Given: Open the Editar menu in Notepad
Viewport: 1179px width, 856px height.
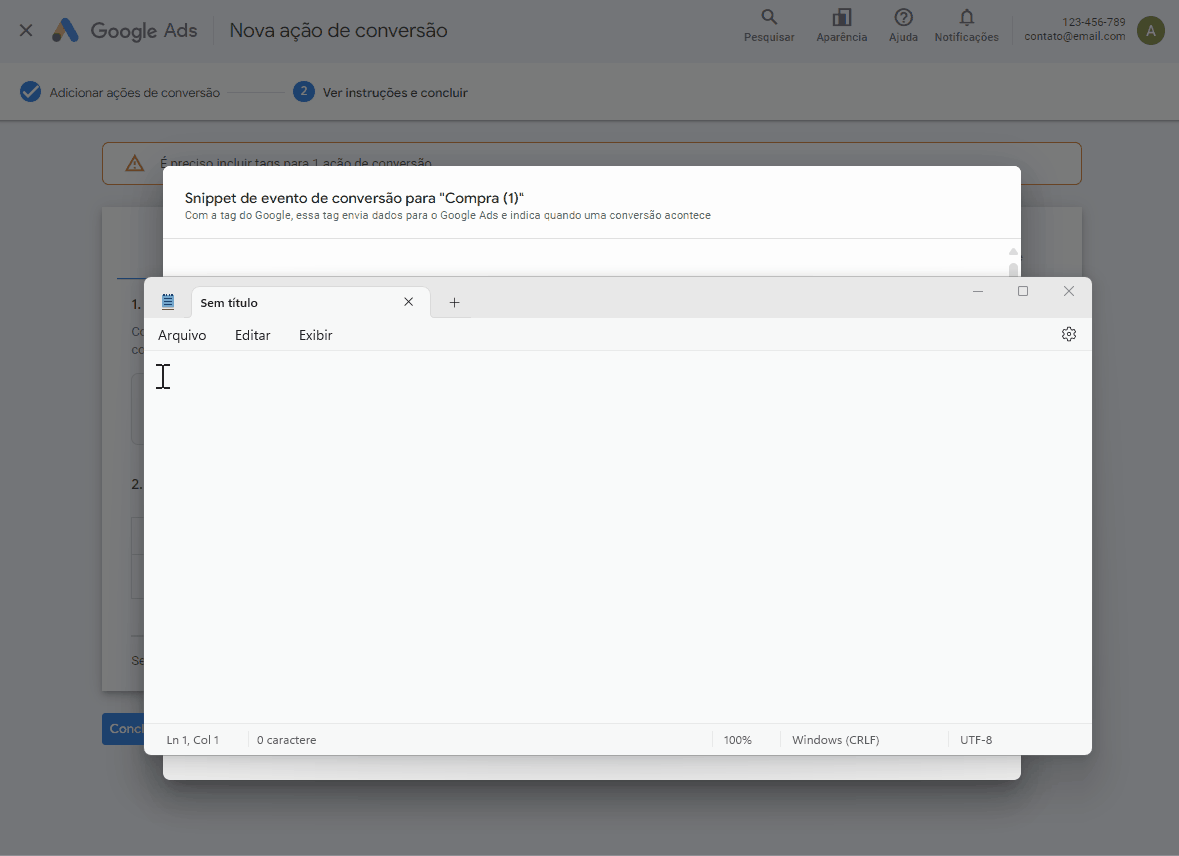Looking at the screenshot, I should coord(253,335).
